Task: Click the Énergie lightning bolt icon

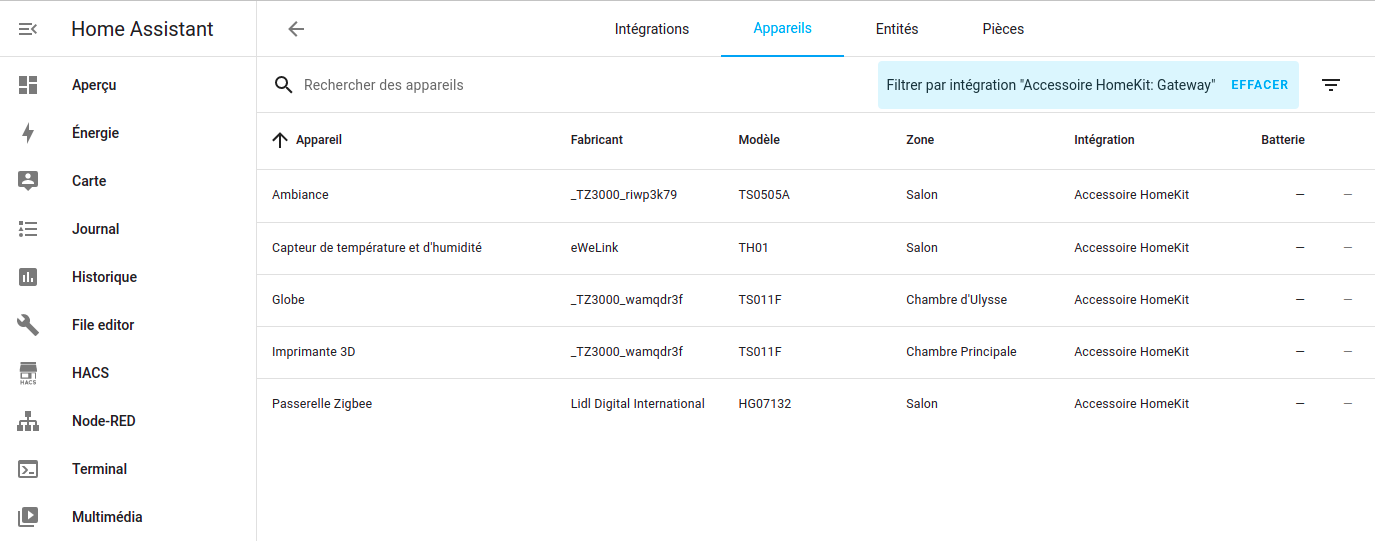Action: click(28, 133)
